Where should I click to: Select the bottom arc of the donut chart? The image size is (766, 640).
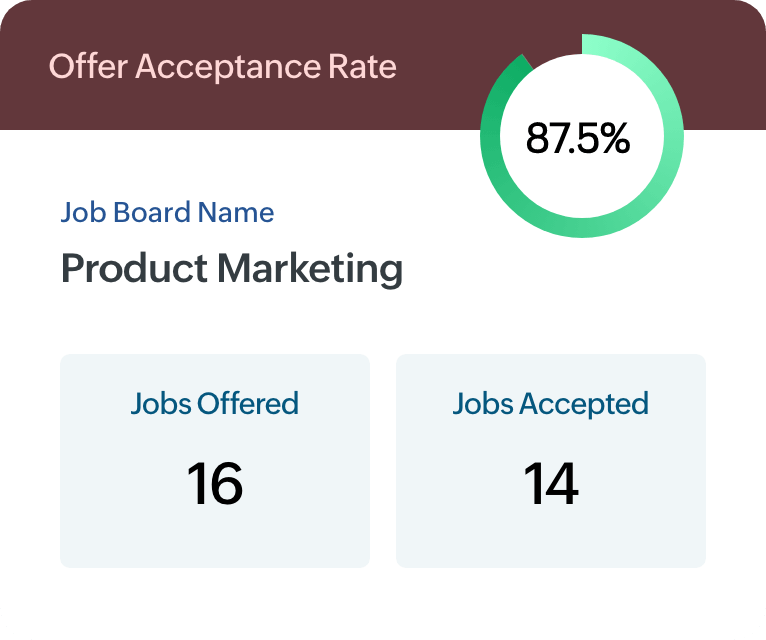(x=582, y=227)
